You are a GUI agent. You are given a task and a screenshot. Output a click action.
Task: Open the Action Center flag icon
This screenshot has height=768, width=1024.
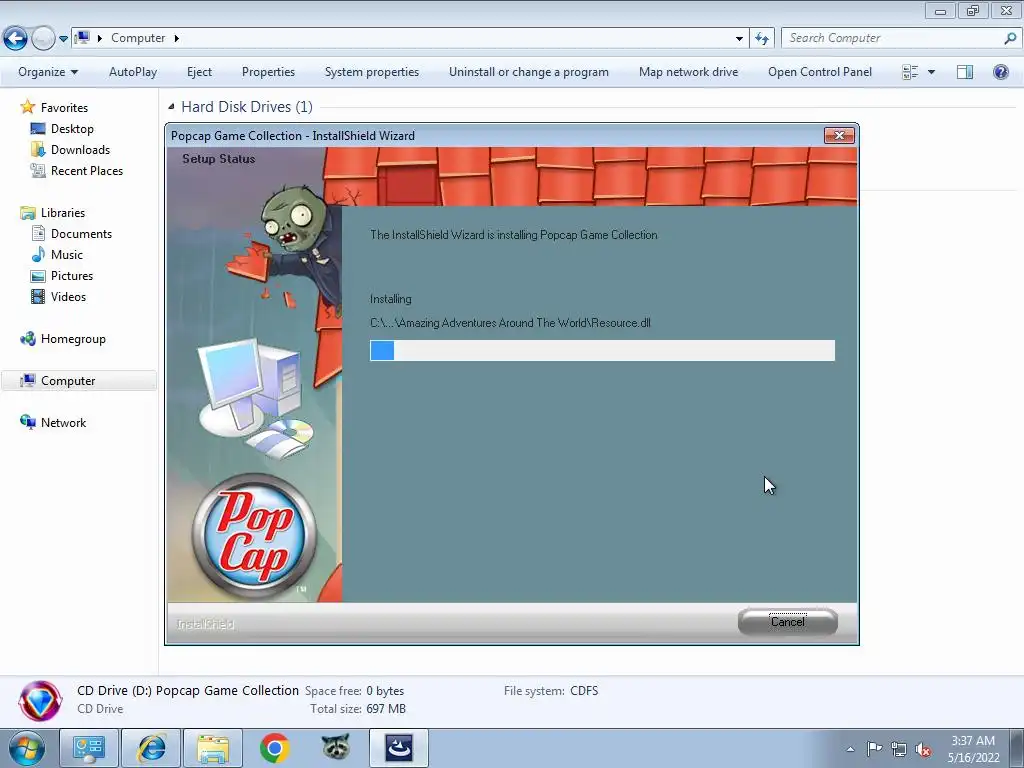[874, 749]
